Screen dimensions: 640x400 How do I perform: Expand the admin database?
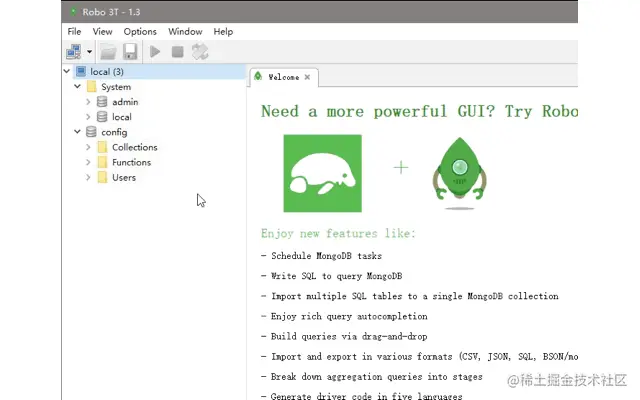pyautogui.click(x=88, y=102)
